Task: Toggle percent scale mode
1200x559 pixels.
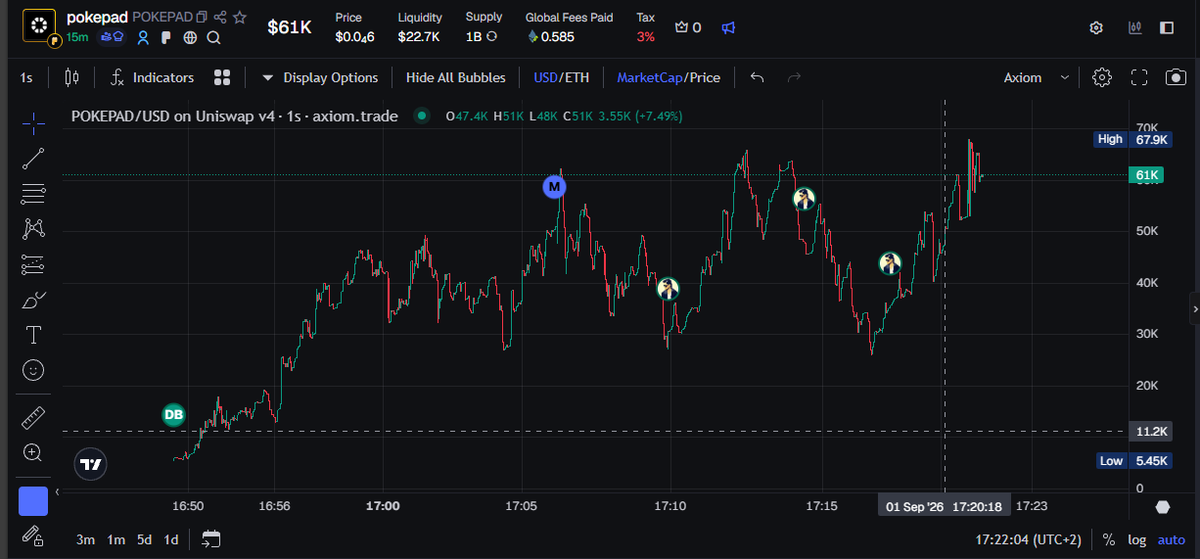Action: point(1109,539)
